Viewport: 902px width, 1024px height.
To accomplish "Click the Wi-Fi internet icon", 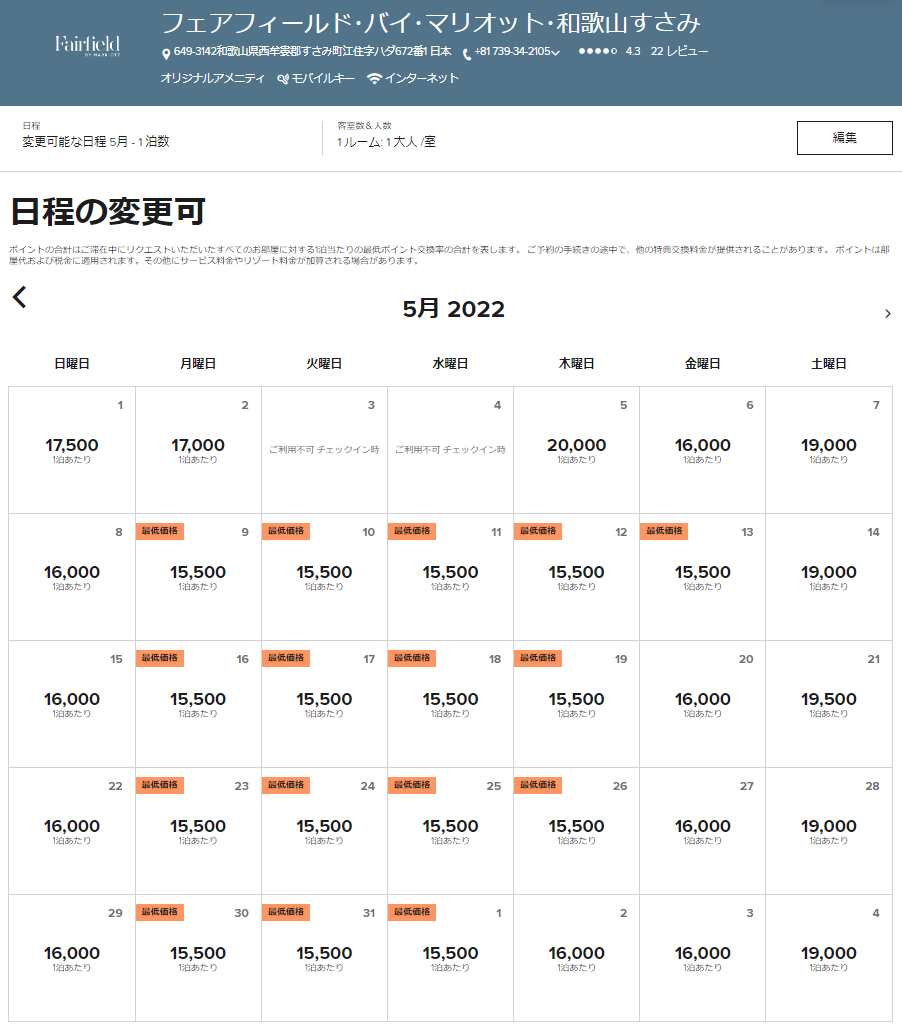I will (375, 78).
